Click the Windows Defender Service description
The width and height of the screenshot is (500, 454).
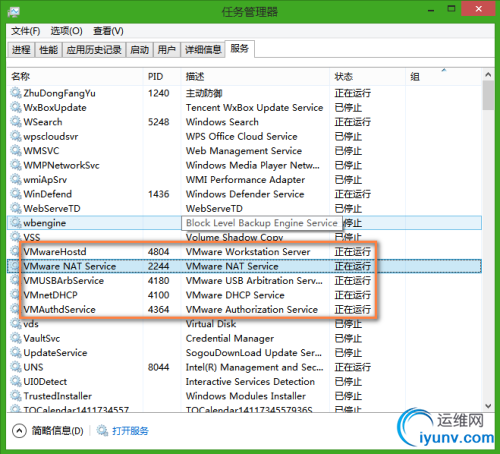point(245,194)
